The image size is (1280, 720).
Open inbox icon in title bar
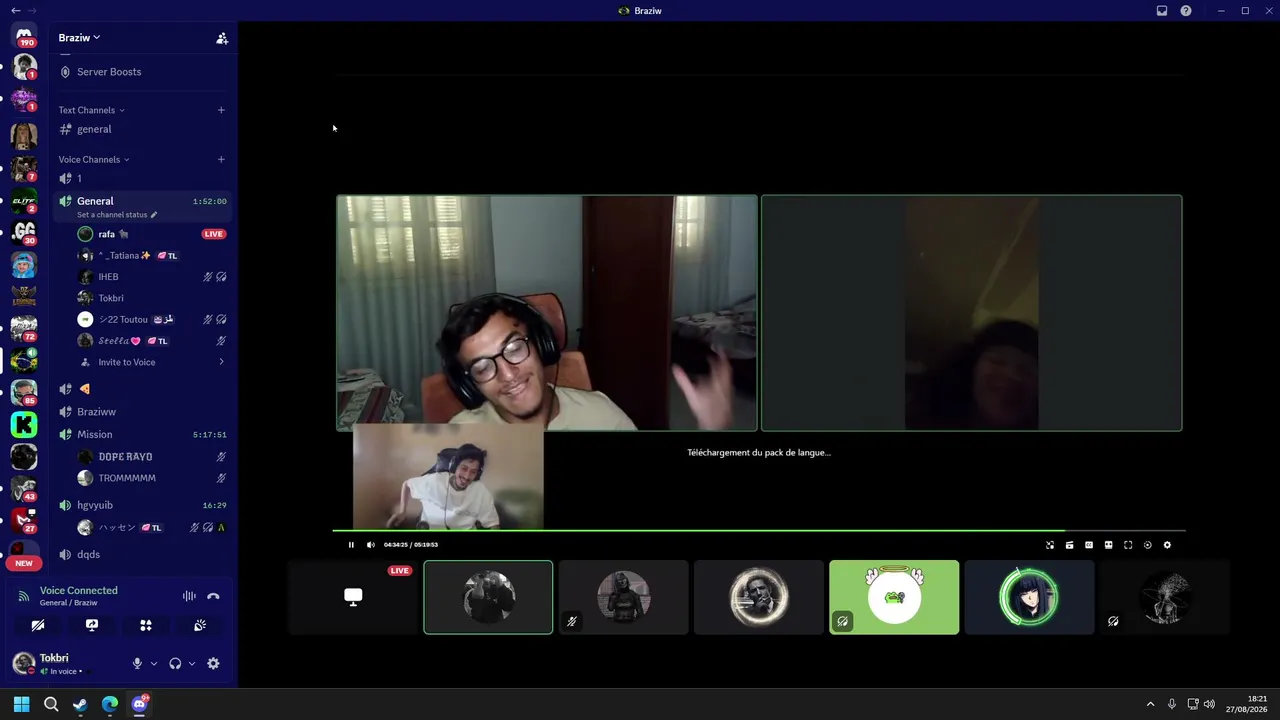click(1162, 11)
